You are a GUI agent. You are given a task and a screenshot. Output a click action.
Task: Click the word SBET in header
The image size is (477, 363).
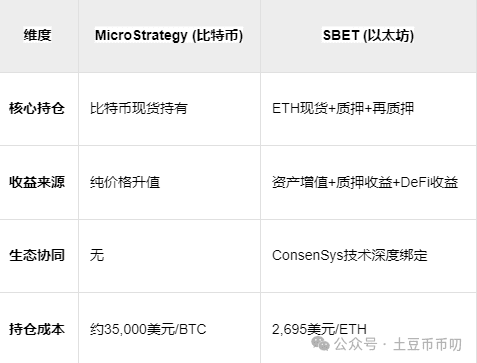[x=341, y=35]
